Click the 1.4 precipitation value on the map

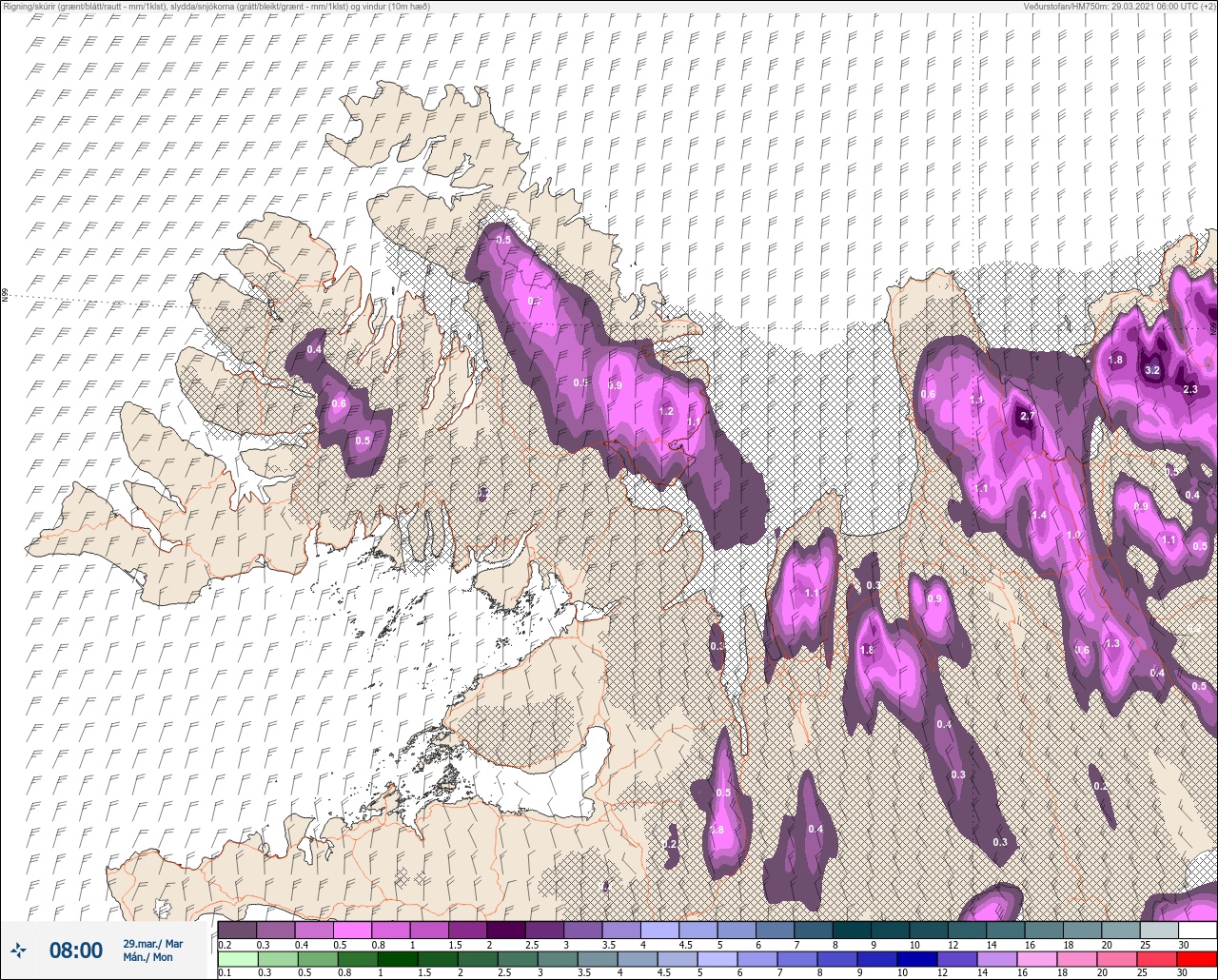(x=1039, y=515)
